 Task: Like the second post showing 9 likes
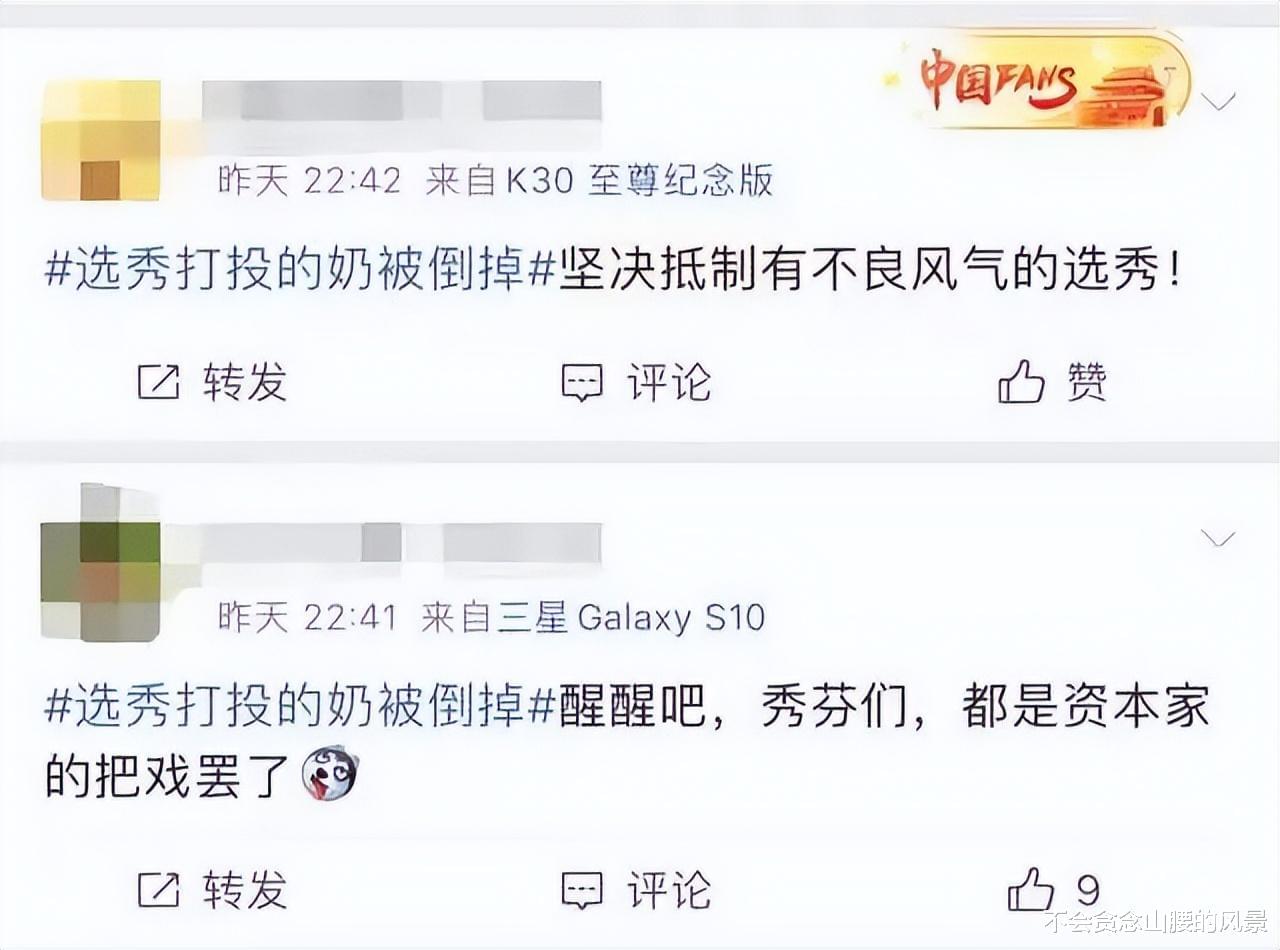point(1030,889)
